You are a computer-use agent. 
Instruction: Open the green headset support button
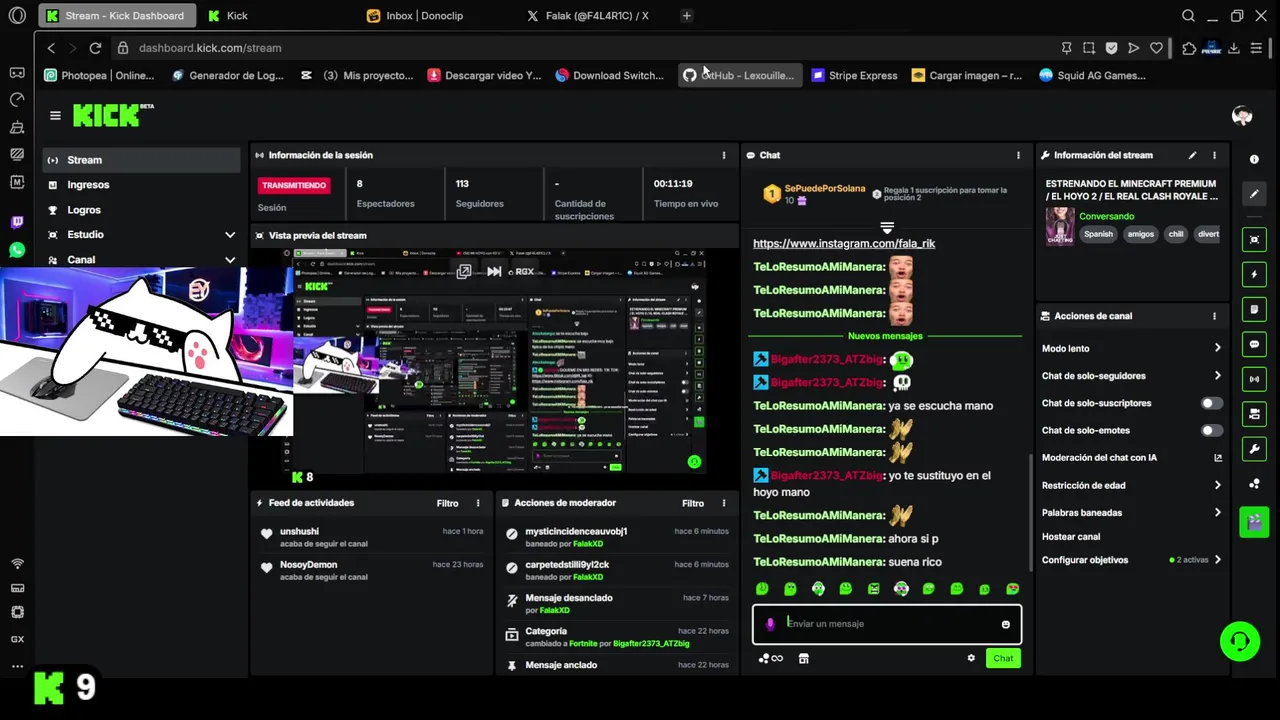[1240, 641]
